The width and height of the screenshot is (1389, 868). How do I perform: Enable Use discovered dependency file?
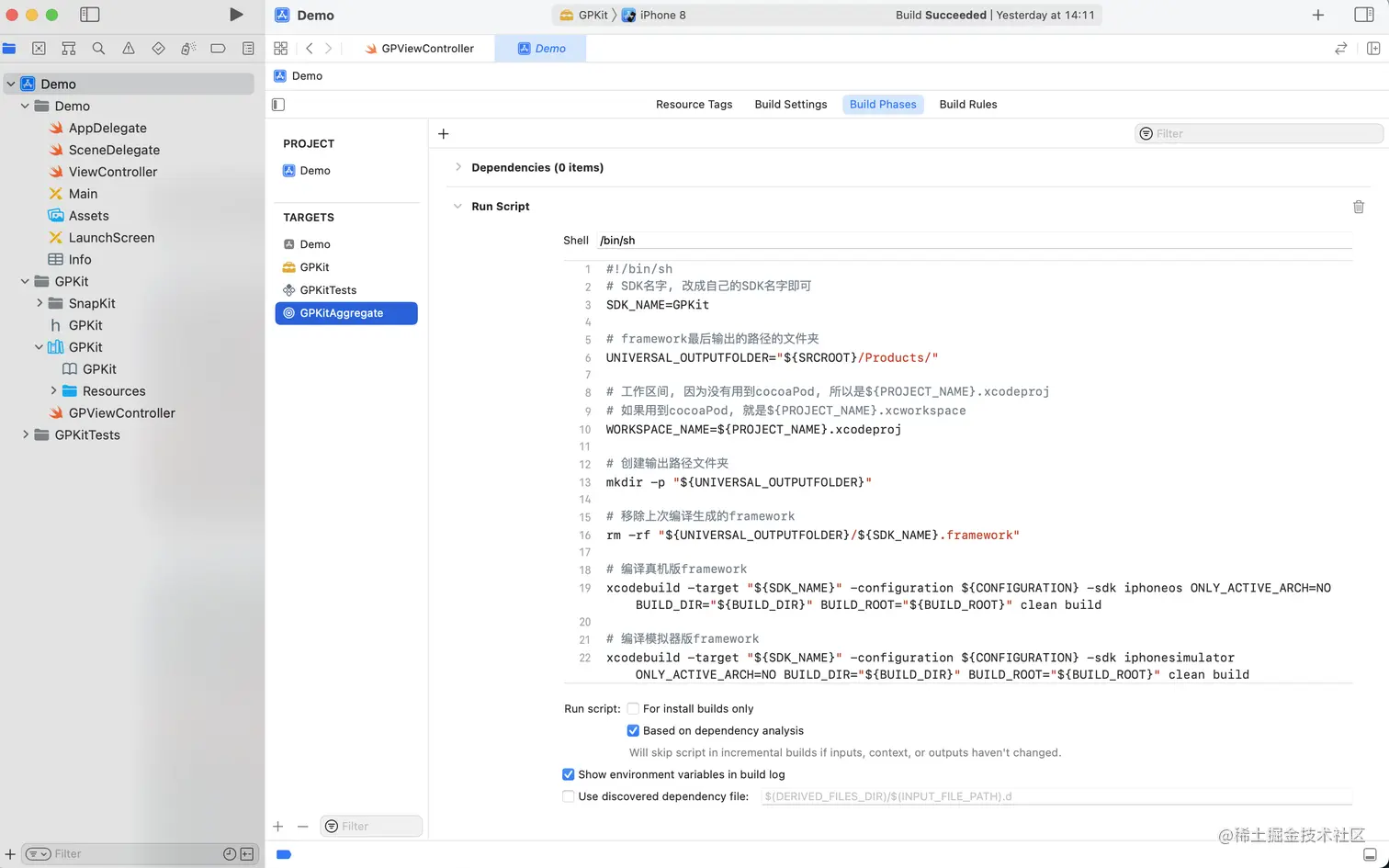click(569, 797)
